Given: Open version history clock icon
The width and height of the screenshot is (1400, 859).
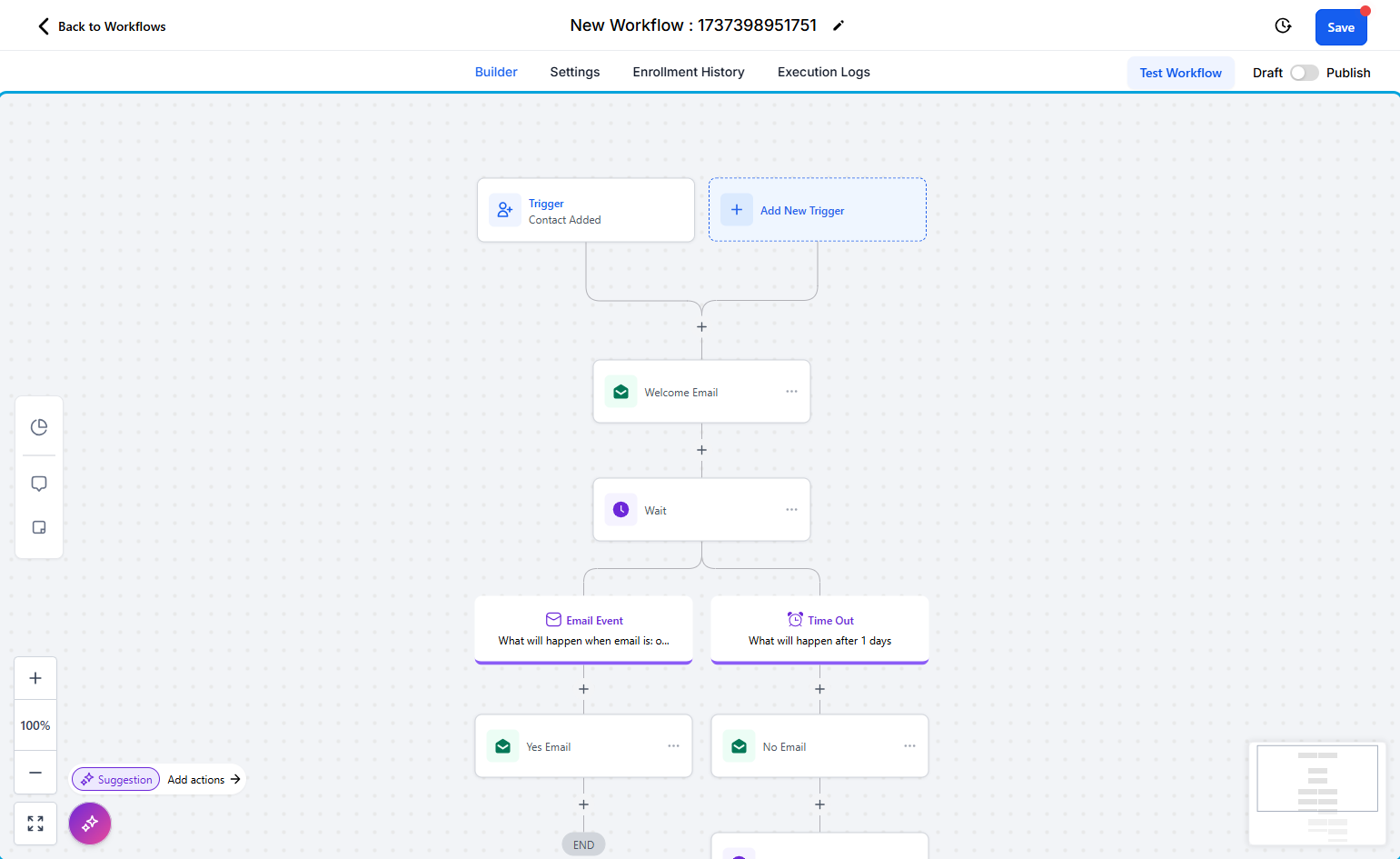Looking at the screenshot, I should (1283, 25).
